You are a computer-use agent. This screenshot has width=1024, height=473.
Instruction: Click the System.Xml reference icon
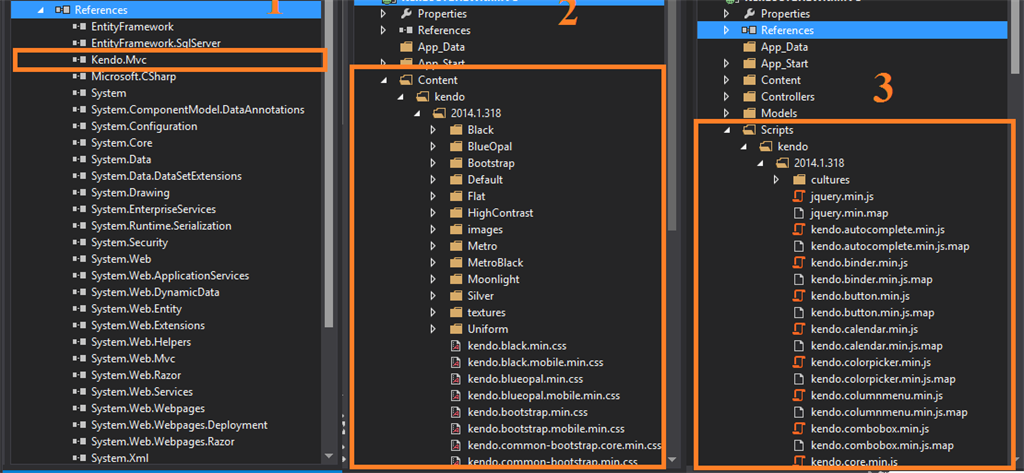coord(80,458)
